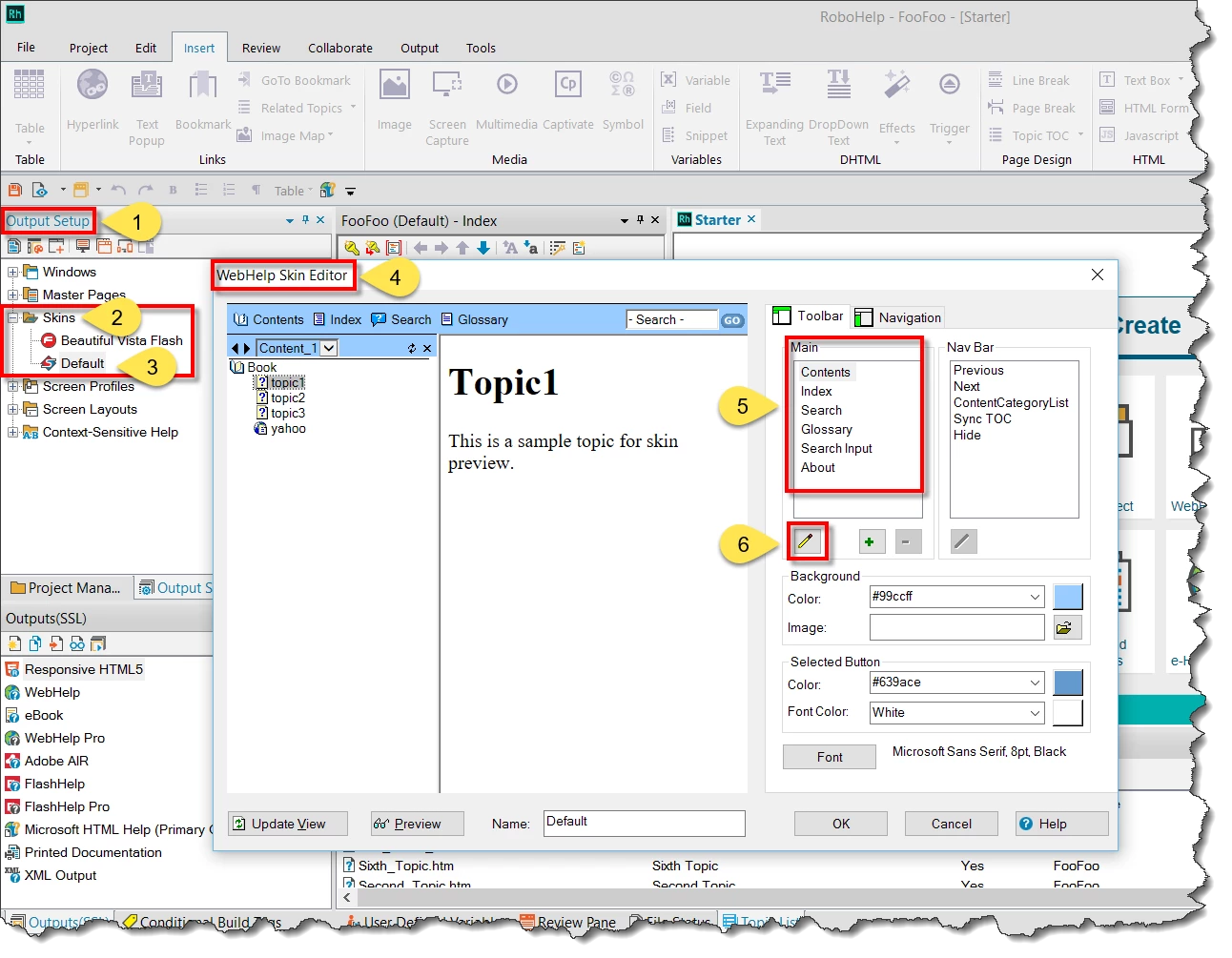The height and width of the screenshot is (958, 1232).
Task: Insert a Hyperlink from the ribbon
Action: (x=92, y=100)
